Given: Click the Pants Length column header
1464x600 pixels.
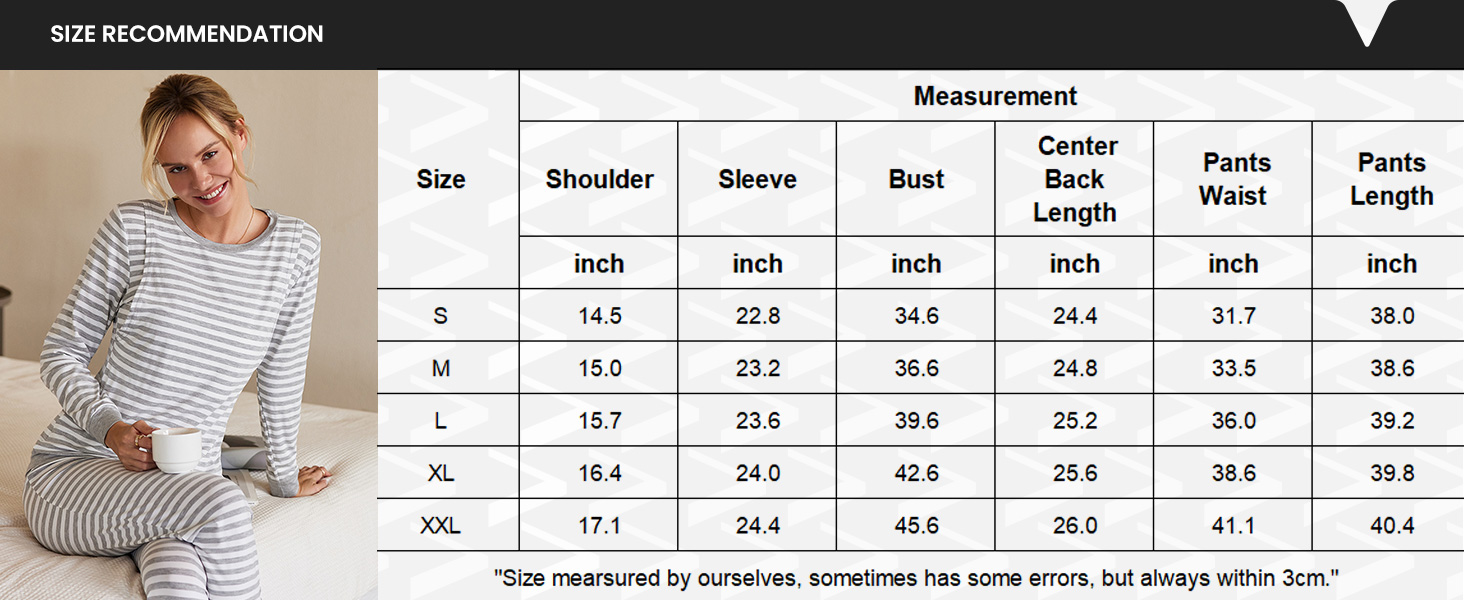Looking at the screenshot, I should [1391, 179].
